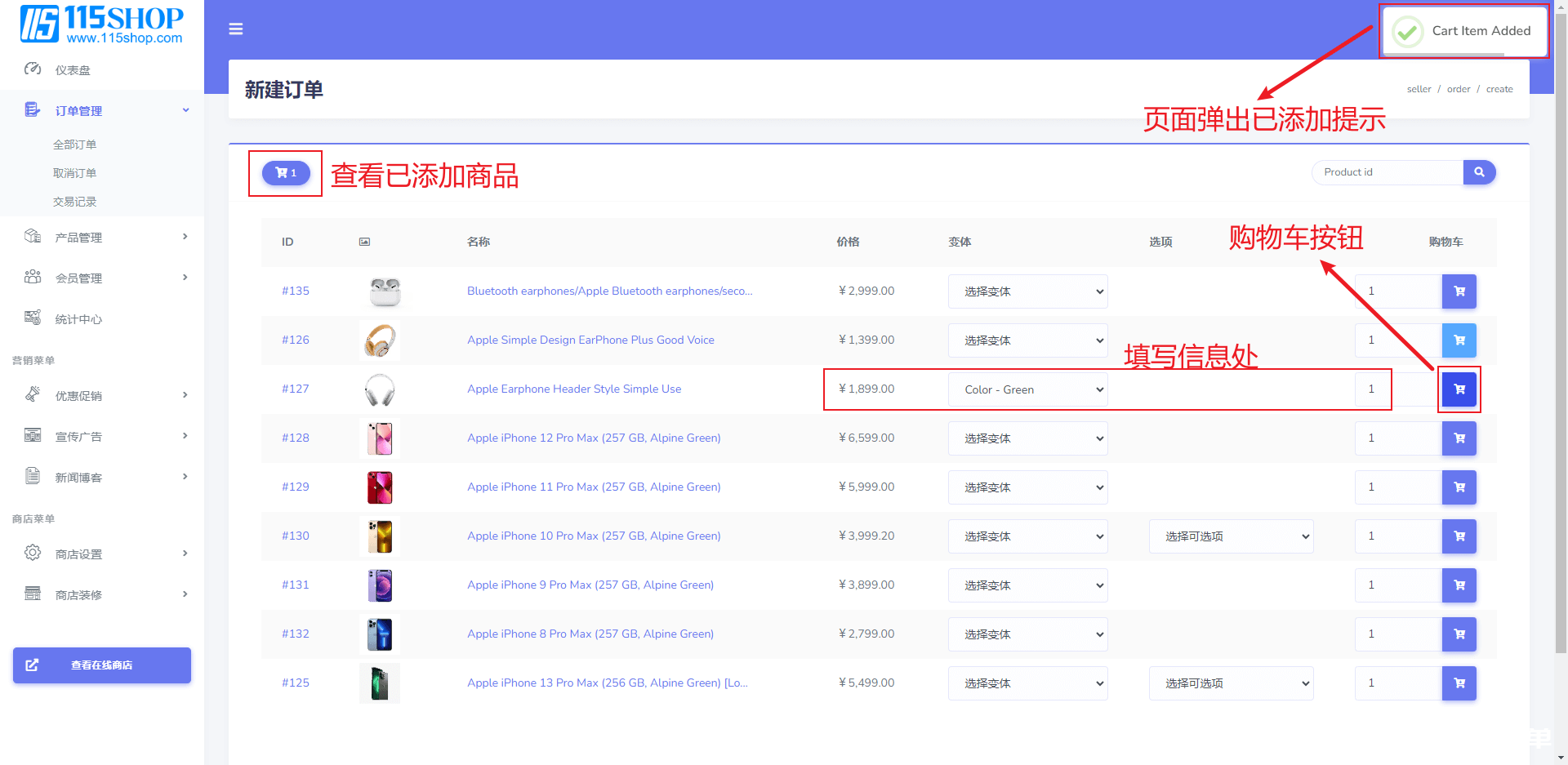Click the gold headphones thumbnail for #126
The image size is (1568, 765).
click(380, 340)
